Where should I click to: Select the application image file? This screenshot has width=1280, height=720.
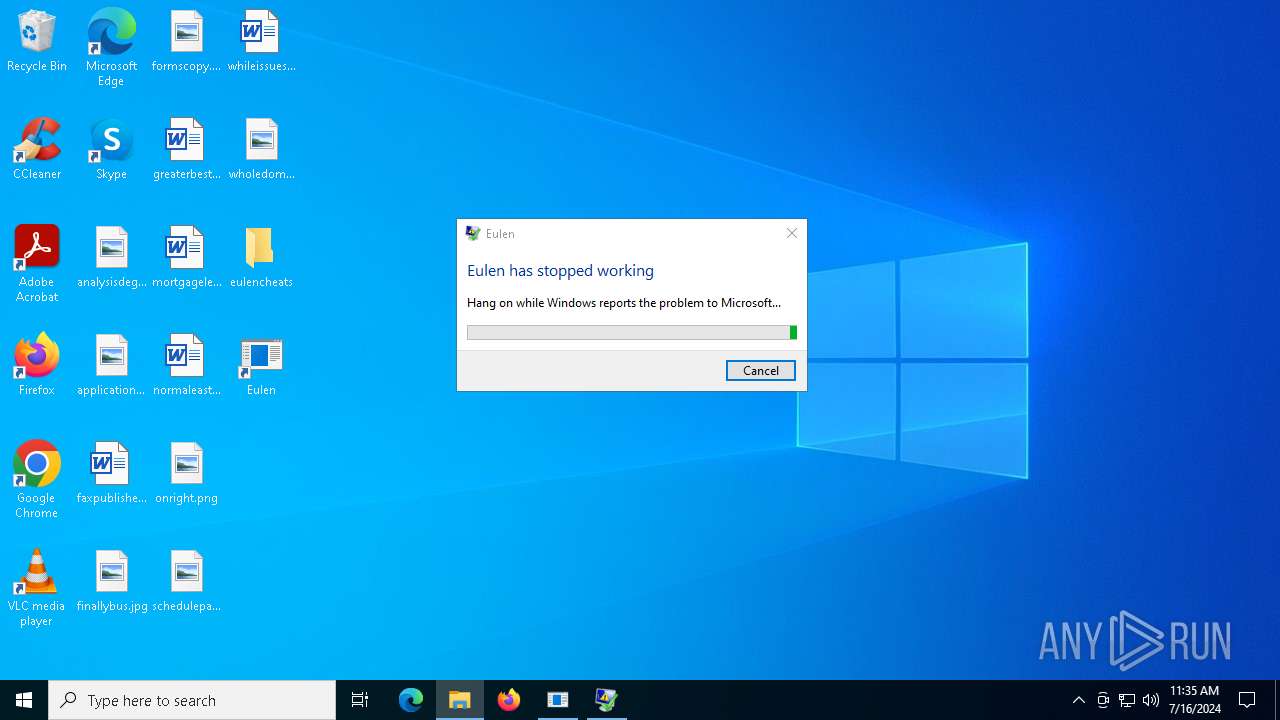(x=111, y=366)
